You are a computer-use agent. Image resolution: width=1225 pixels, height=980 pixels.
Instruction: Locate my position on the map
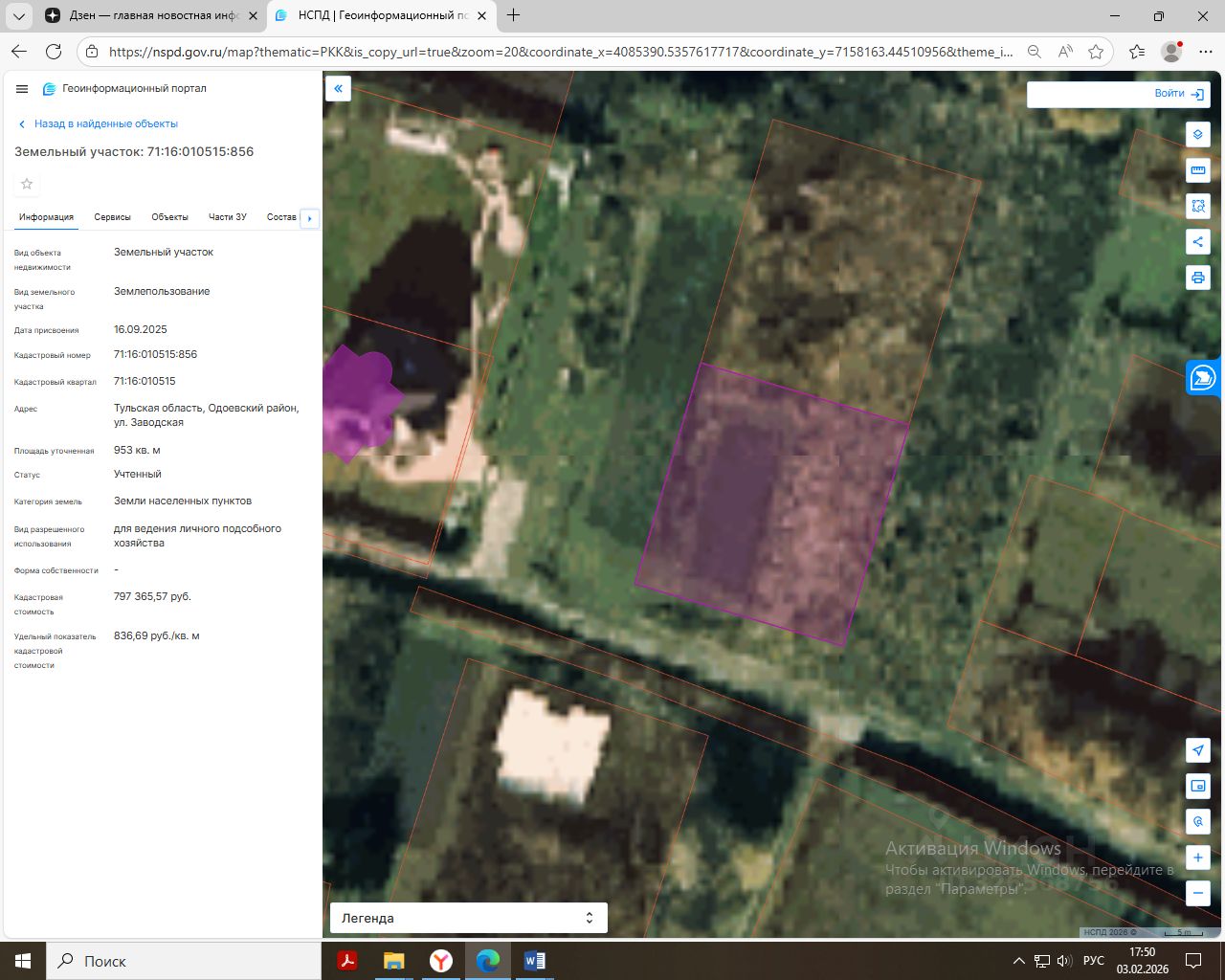(x=1198, y=750)
